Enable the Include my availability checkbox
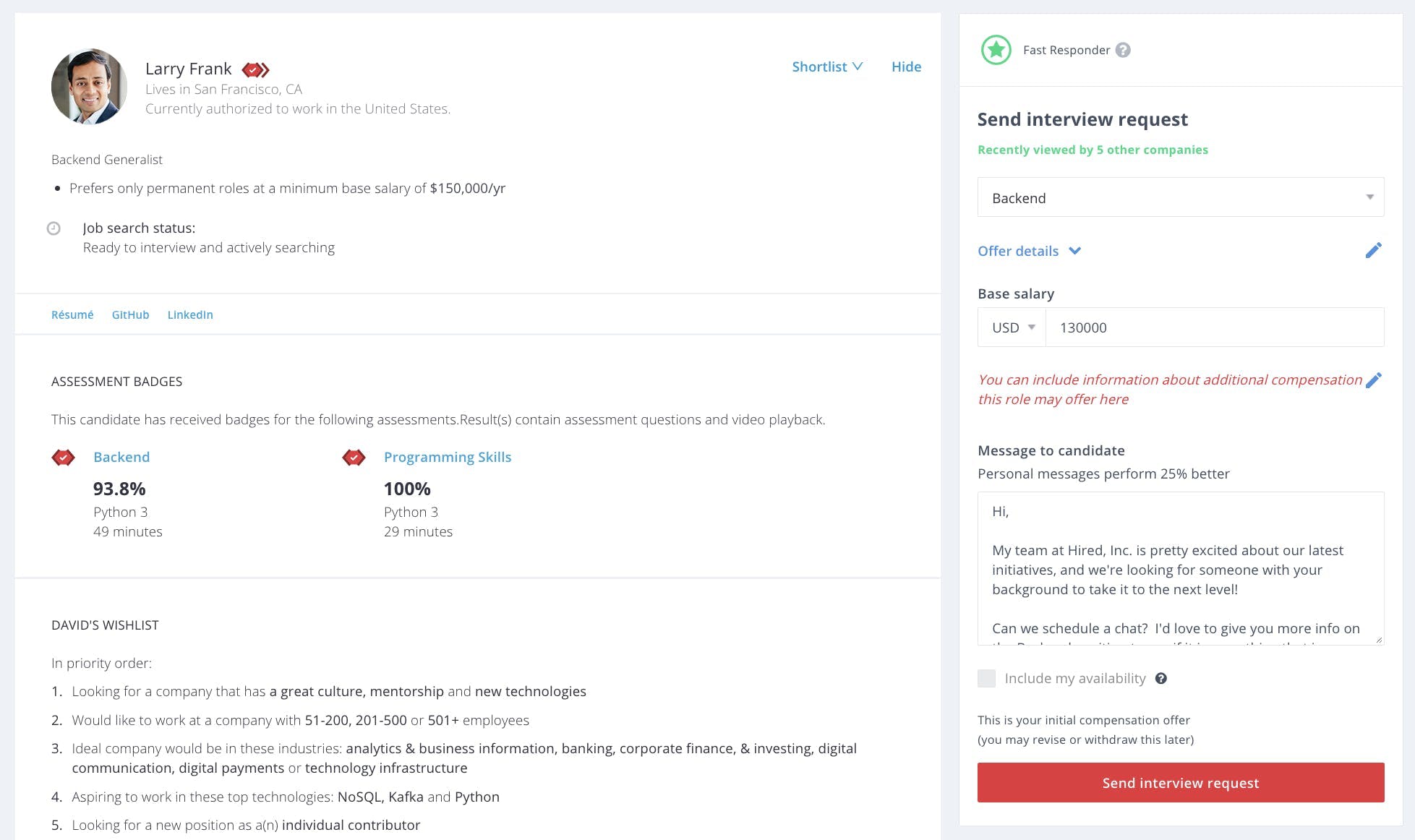Viewport: 1415px width, 840px height. (986, 678)
